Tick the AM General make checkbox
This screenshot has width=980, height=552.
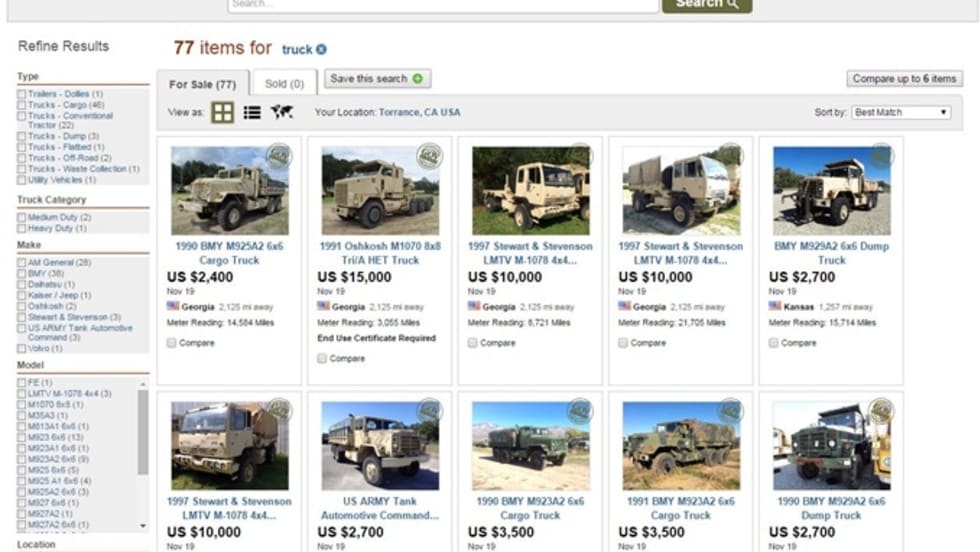click(22, 263)
